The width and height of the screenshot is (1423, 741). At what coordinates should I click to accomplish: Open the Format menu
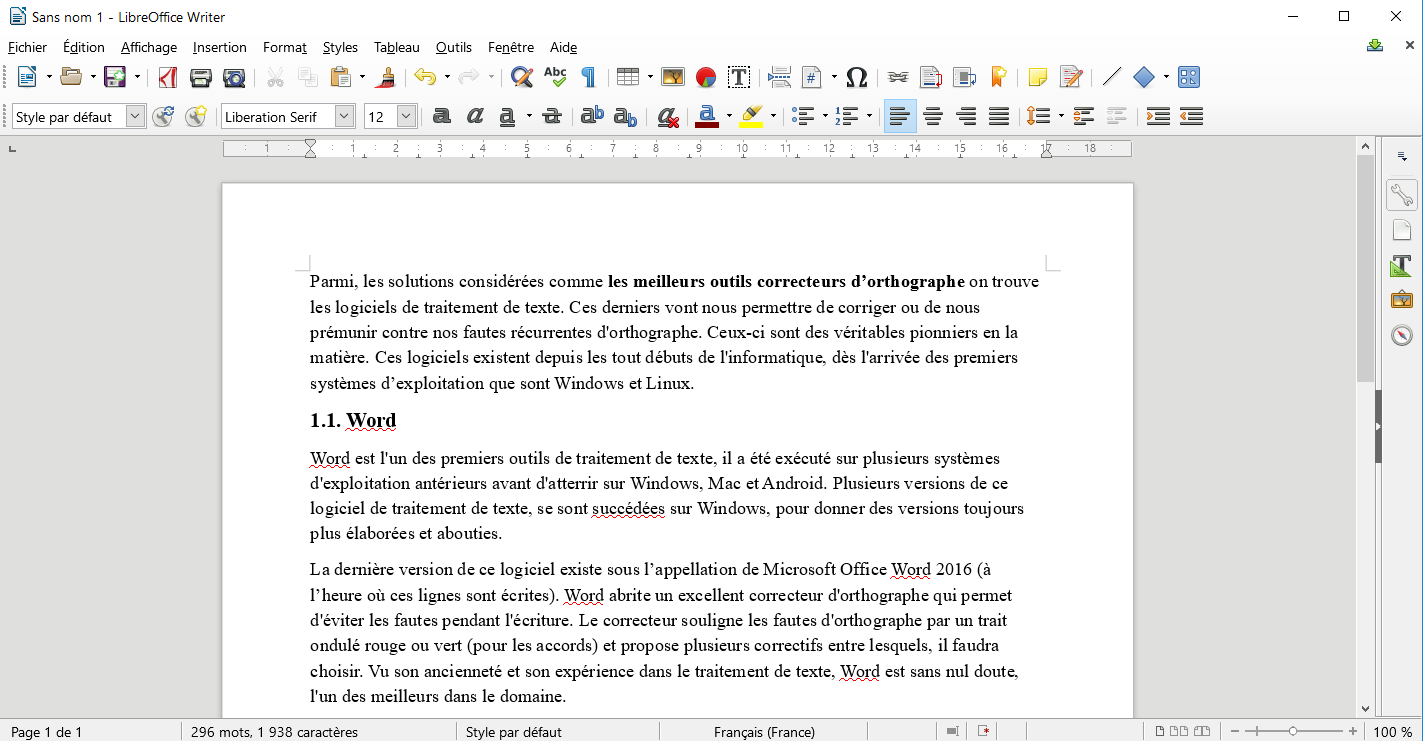point(285,47)
